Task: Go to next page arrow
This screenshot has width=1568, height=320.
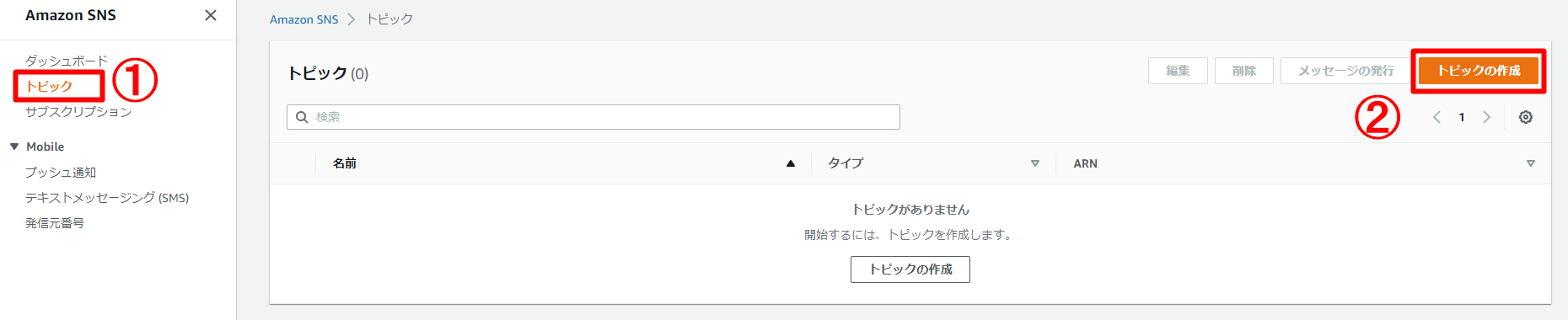Action: pyautogui.click(x=1487, y=117)
